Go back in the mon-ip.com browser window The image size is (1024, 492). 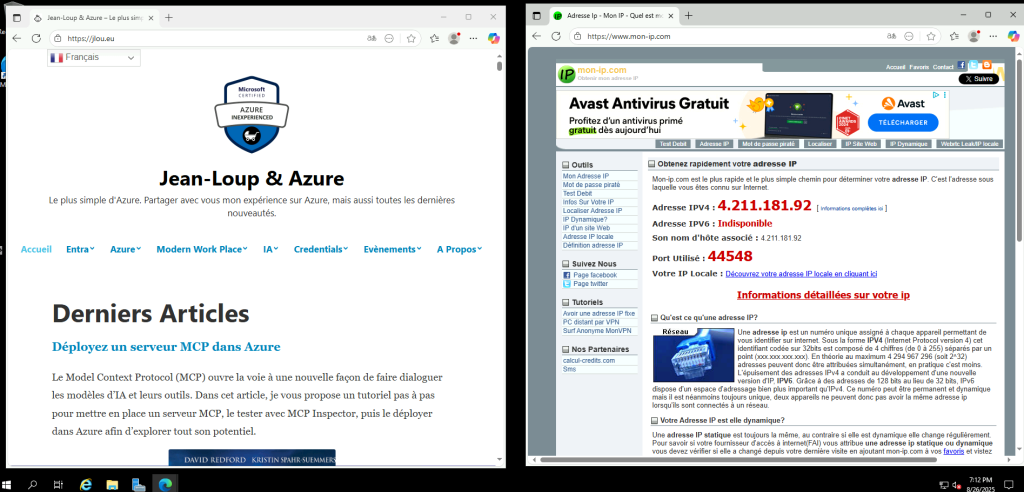(x=536, y=36)
